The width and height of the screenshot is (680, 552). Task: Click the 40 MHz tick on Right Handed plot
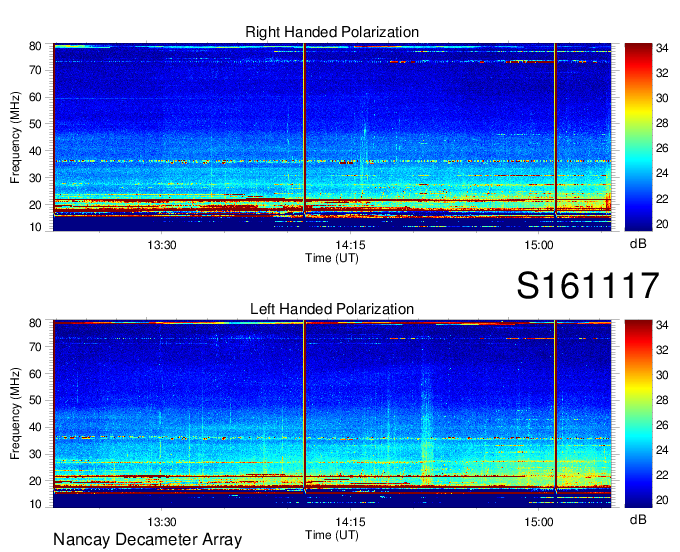coord(35,151)
